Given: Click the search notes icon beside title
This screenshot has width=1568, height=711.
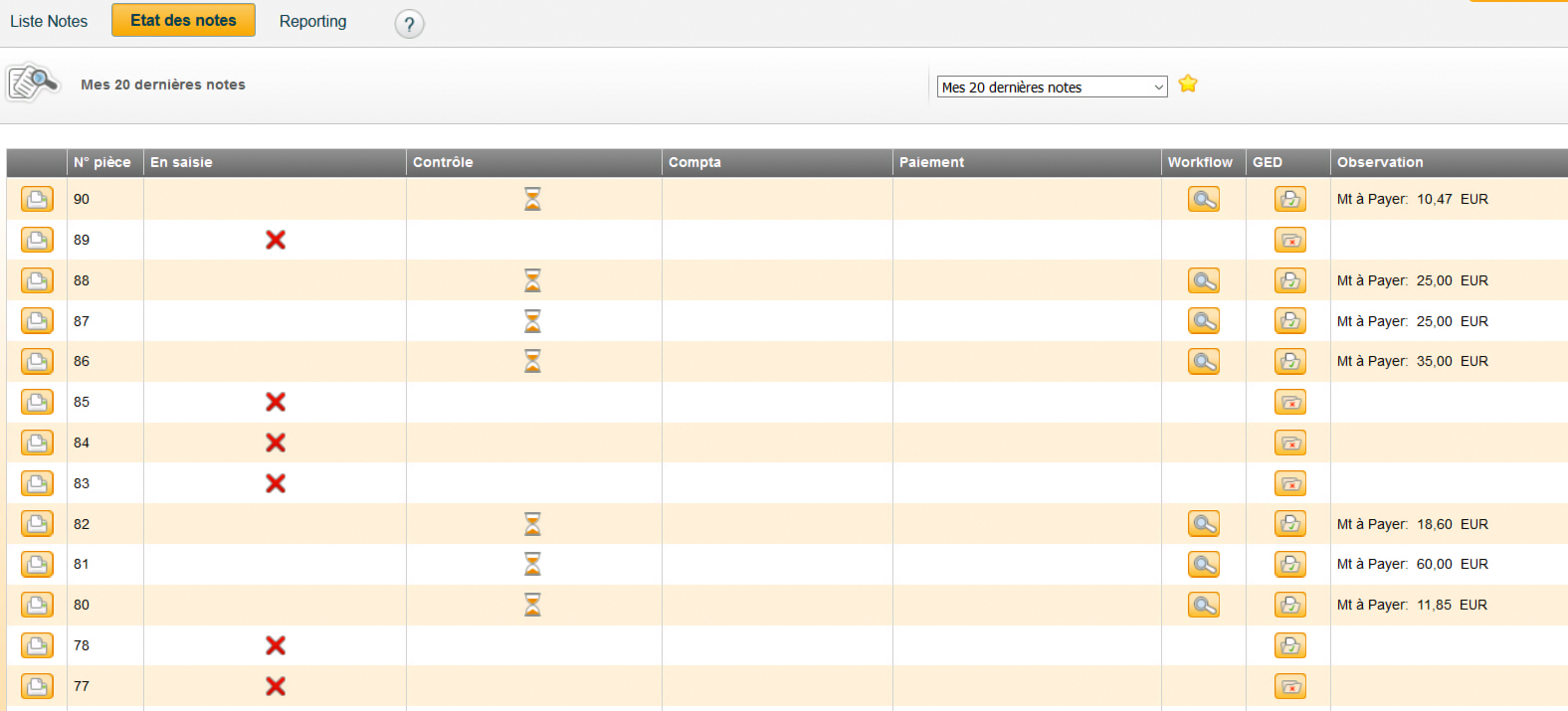Looking at the screenshot, I should [33, 83].
